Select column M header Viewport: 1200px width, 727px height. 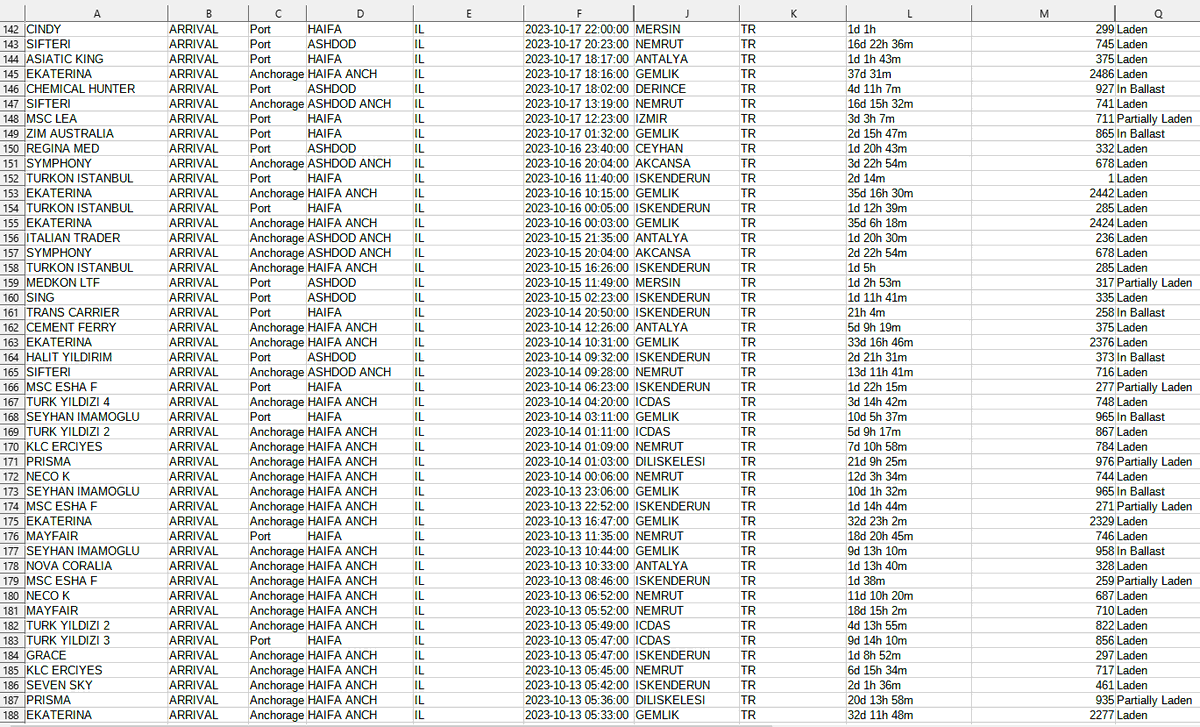click(x=1044, y=13)
